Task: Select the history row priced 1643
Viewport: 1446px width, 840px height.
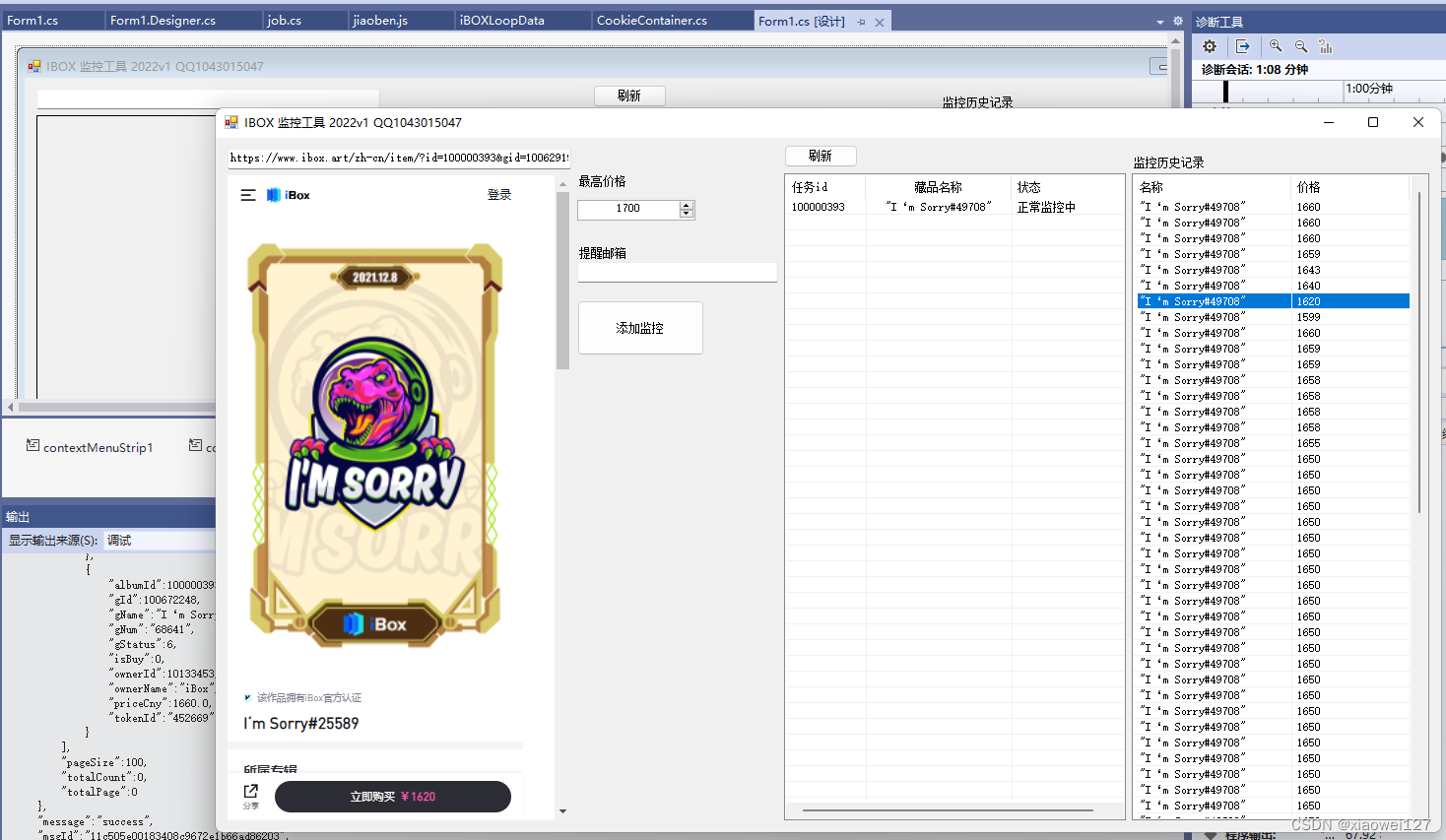Action: pyautogui.click(x=1273, y=270)
